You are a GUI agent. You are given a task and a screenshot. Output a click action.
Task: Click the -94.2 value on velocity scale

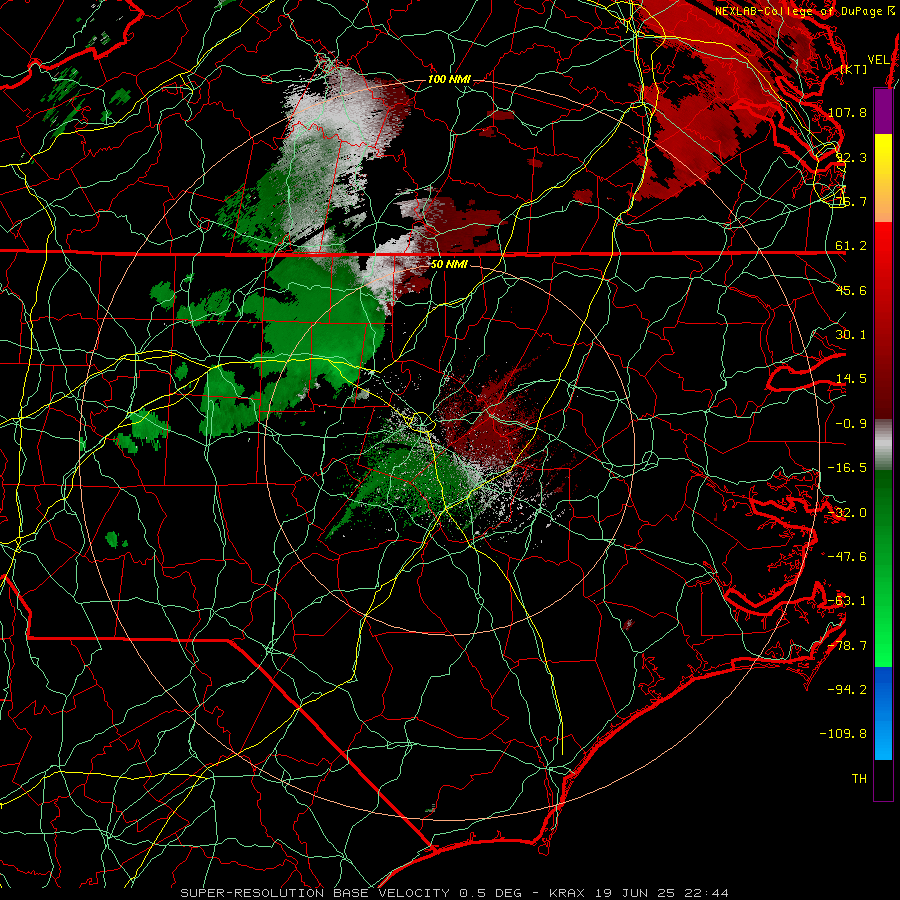(847, 690)
